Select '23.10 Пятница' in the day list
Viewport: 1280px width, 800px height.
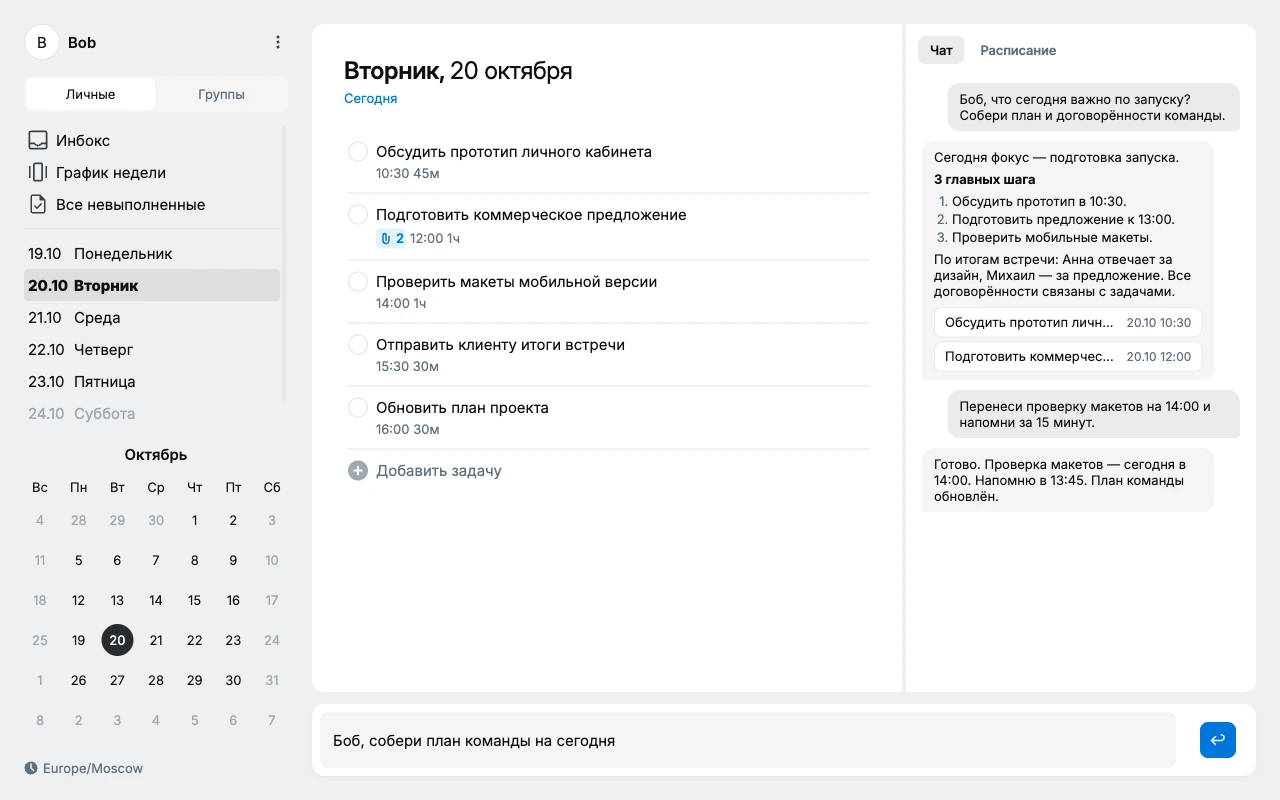pyautogui.click(x=152, y=381)
